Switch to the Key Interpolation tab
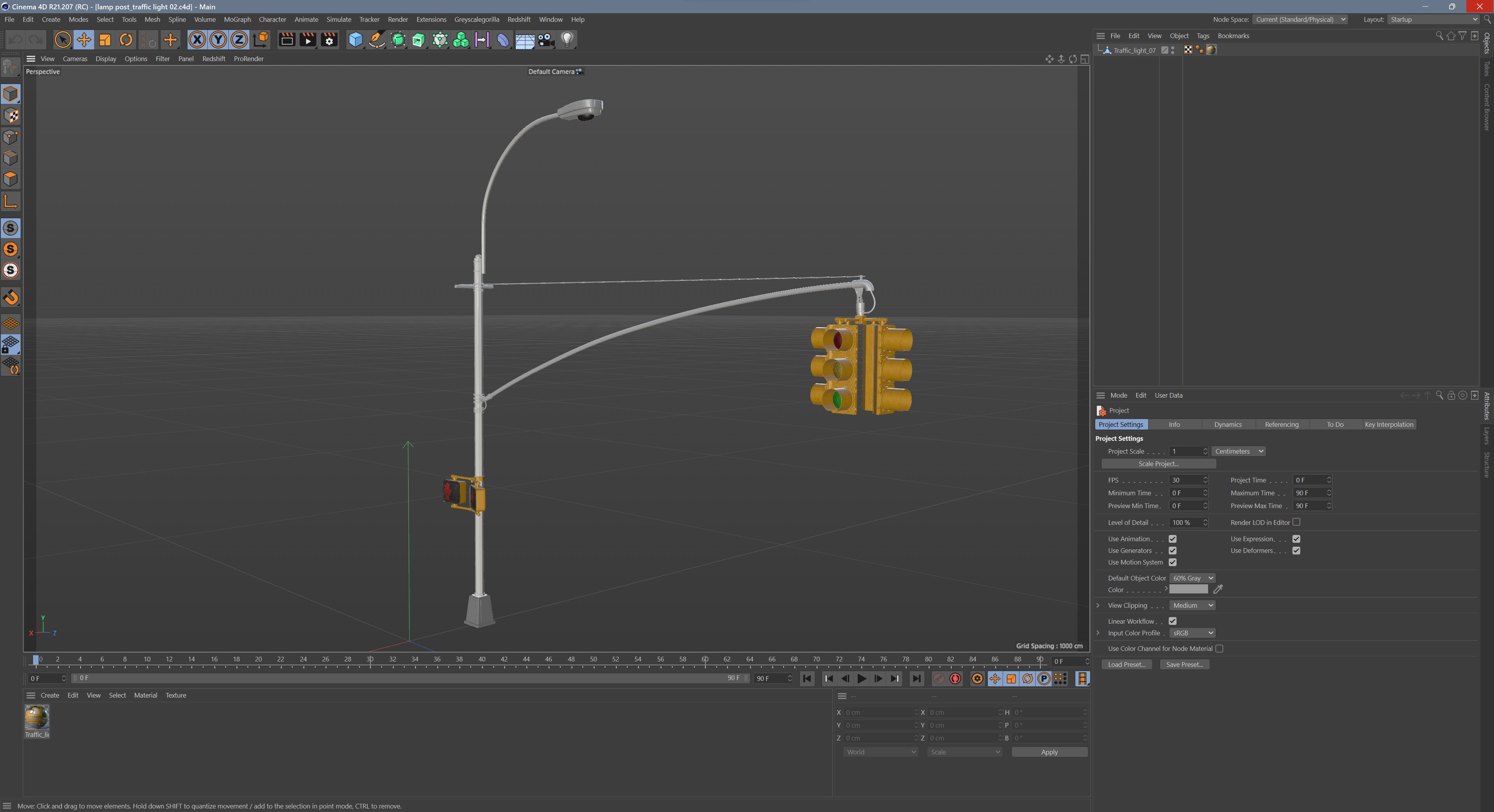 click(x=1389, y=424)
